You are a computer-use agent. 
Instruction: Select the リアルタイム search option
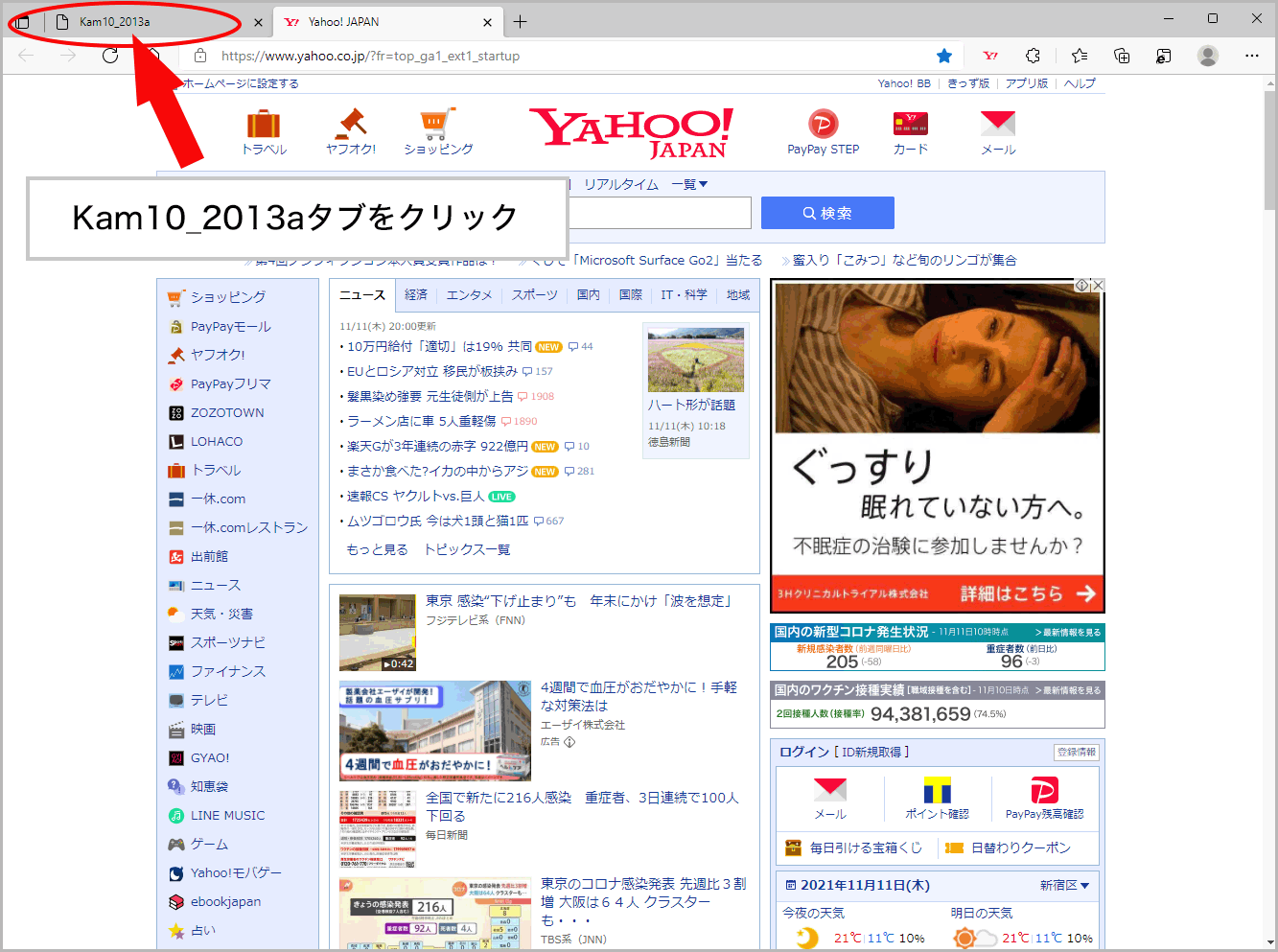pos(621,184)
